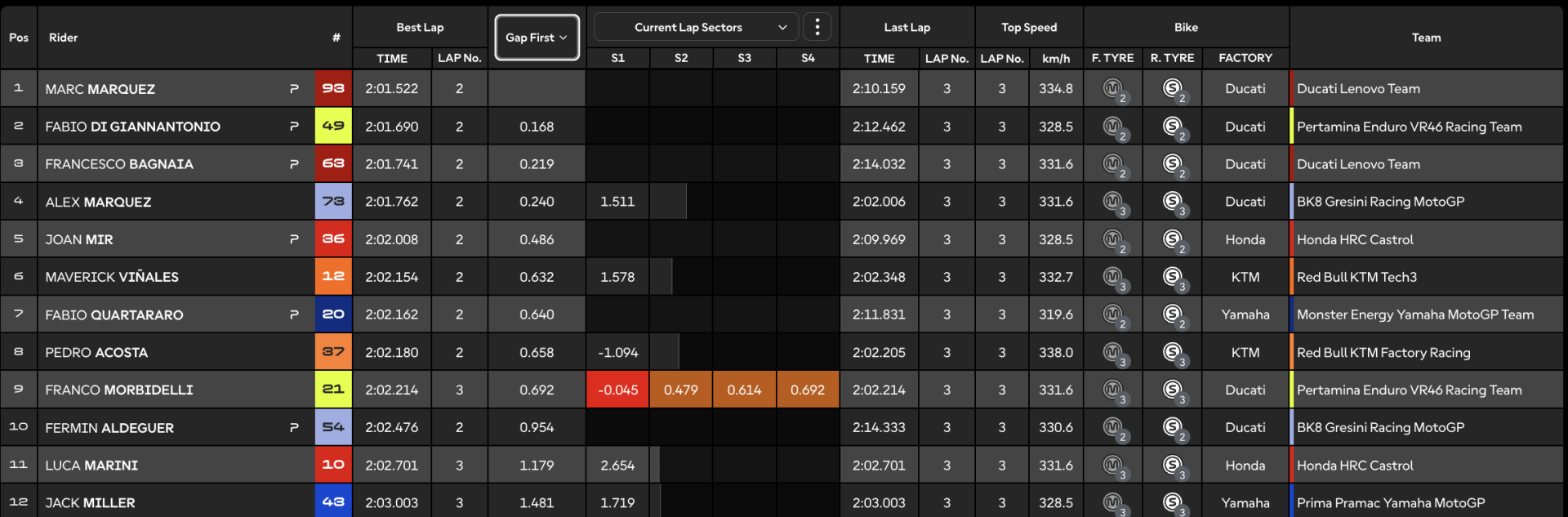Image resolution: width=1568 pixels, height=517 pixels.
Task: Click Joan Mir front tyre icon
Action: (1115, 240)
